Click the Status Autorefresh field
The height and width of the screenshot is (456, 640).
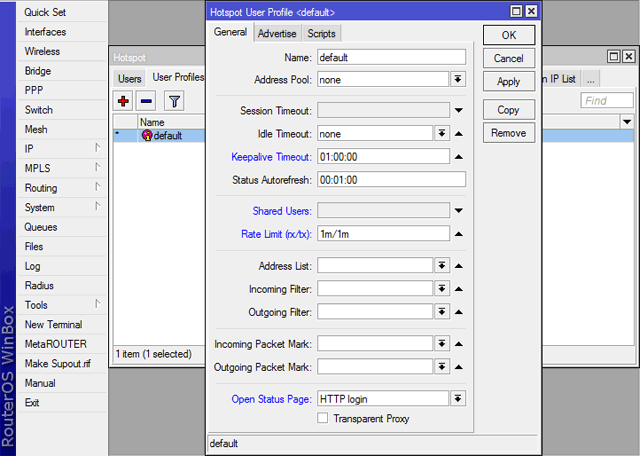(x=391, y=180)
